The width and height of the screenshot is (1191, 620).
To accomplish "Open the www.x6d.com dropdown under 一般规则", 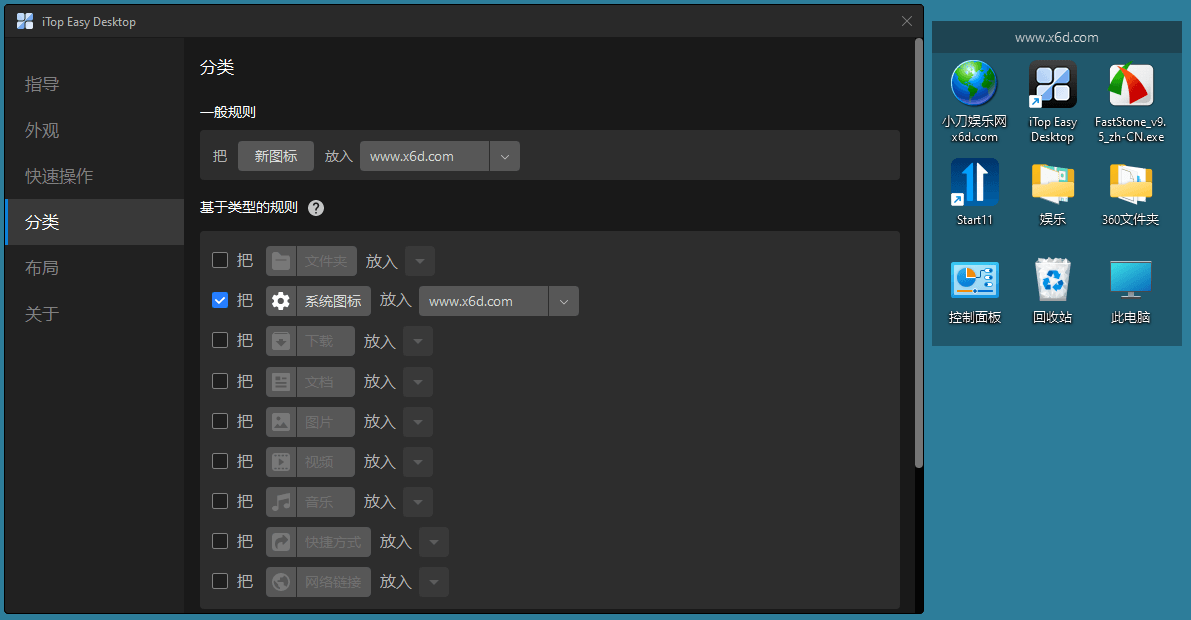I will (x=505, y=156).
